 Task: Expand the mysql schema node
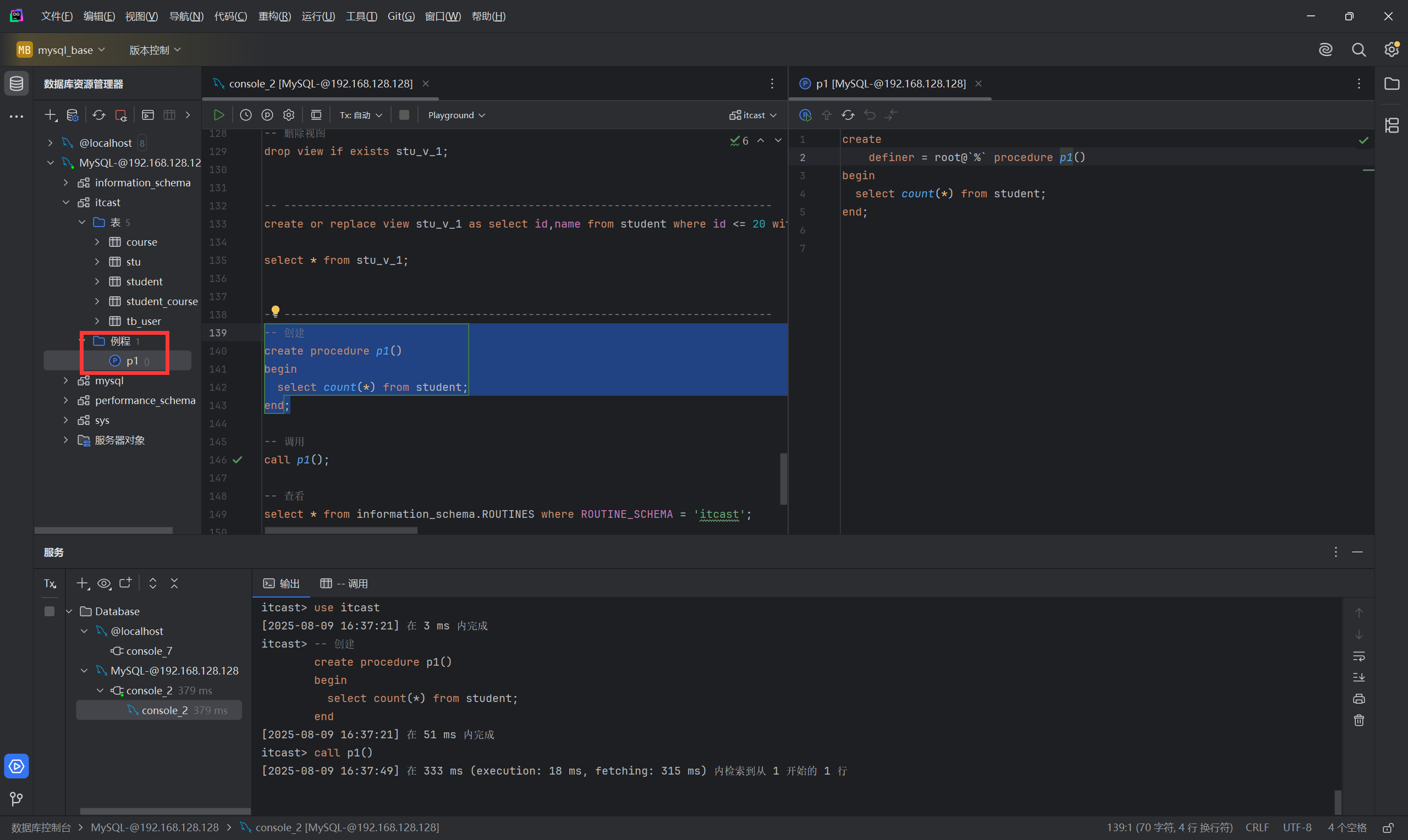click(x=65, y=380)
